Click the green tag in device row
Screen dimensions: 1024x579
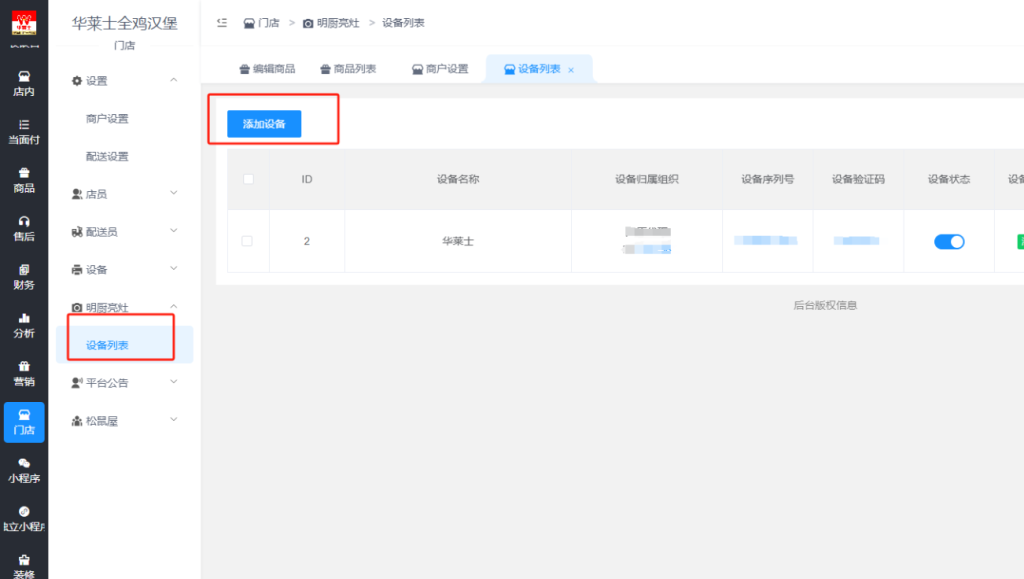click(1021, 242)
